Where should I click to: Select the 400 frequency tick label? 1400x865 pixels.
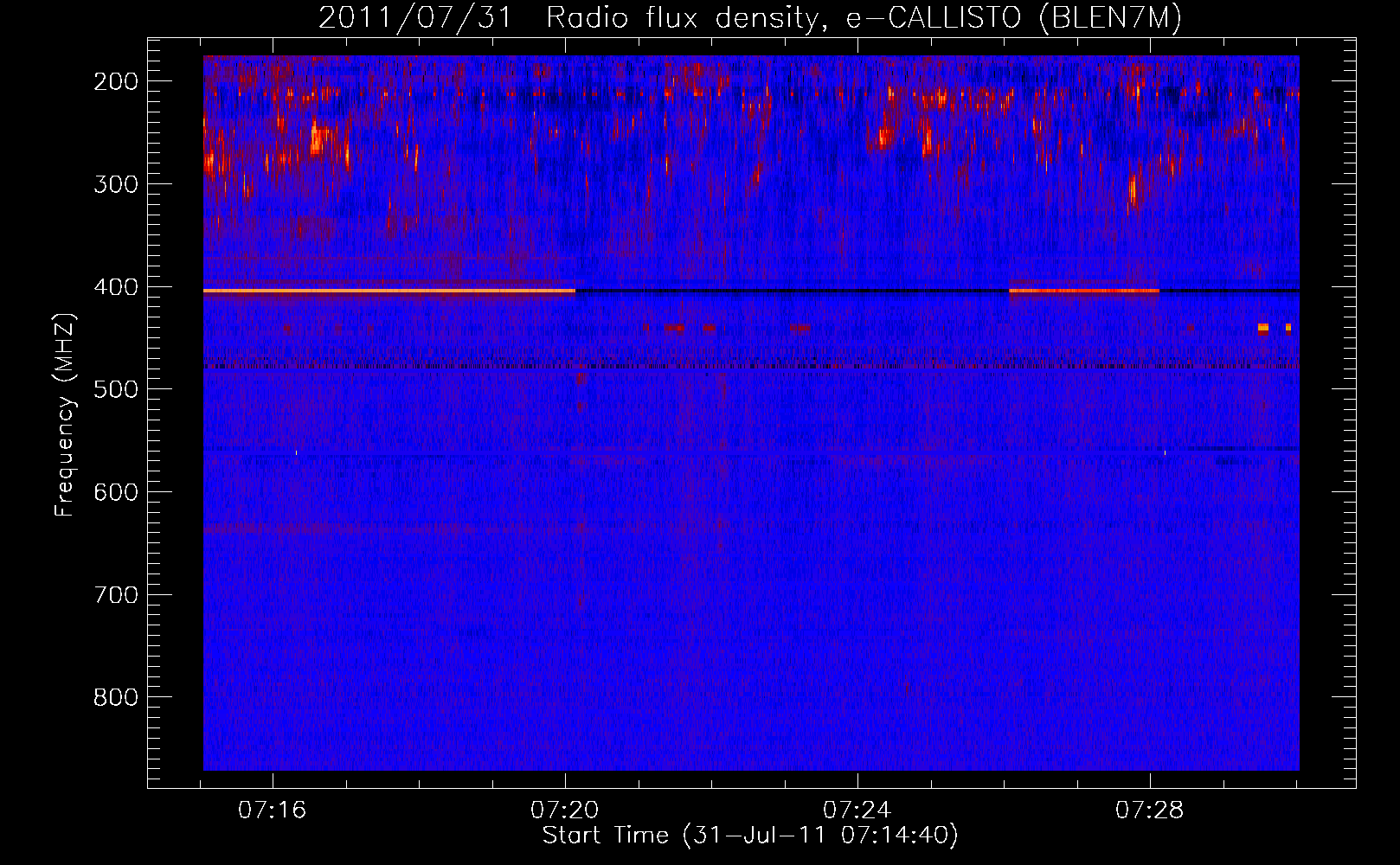(115, 287)
